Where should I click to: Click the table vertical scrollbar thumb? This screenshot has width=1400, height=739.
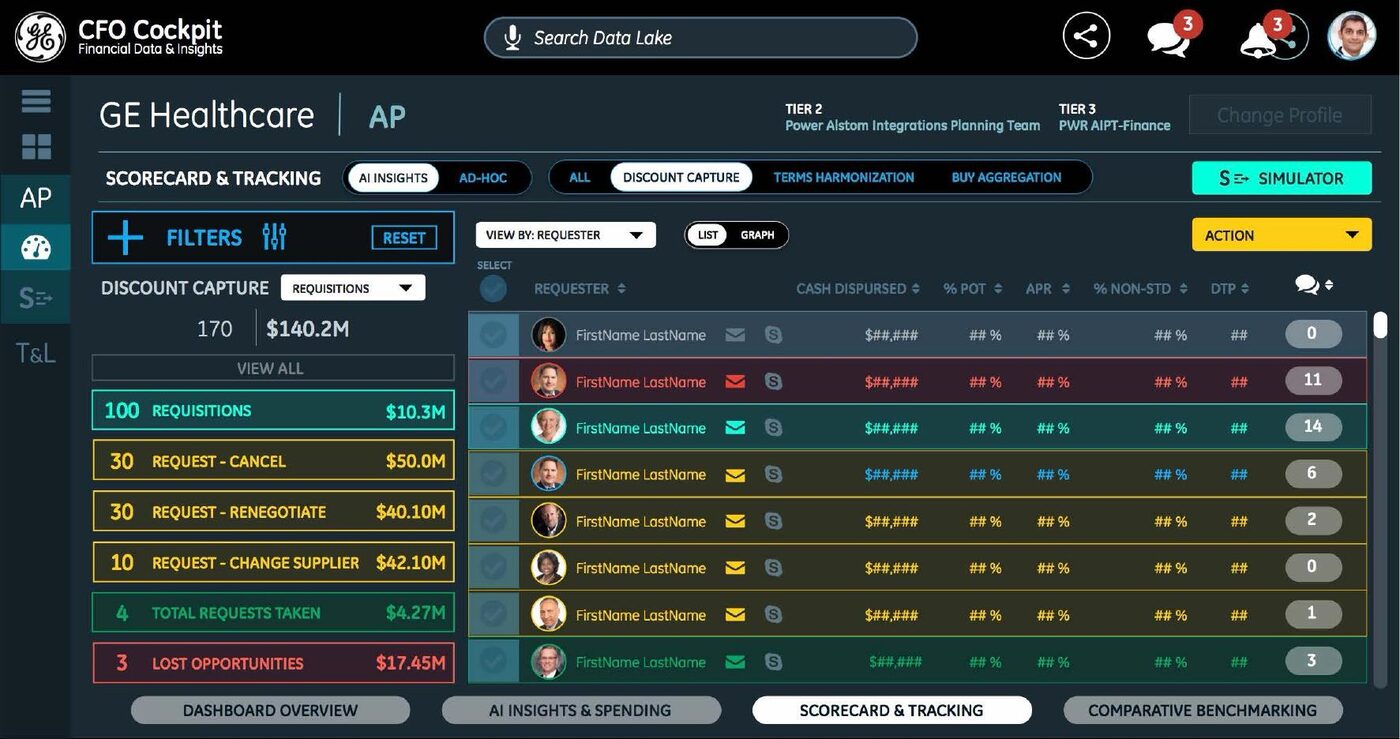pyautogui.click(x=1381, y=325)
